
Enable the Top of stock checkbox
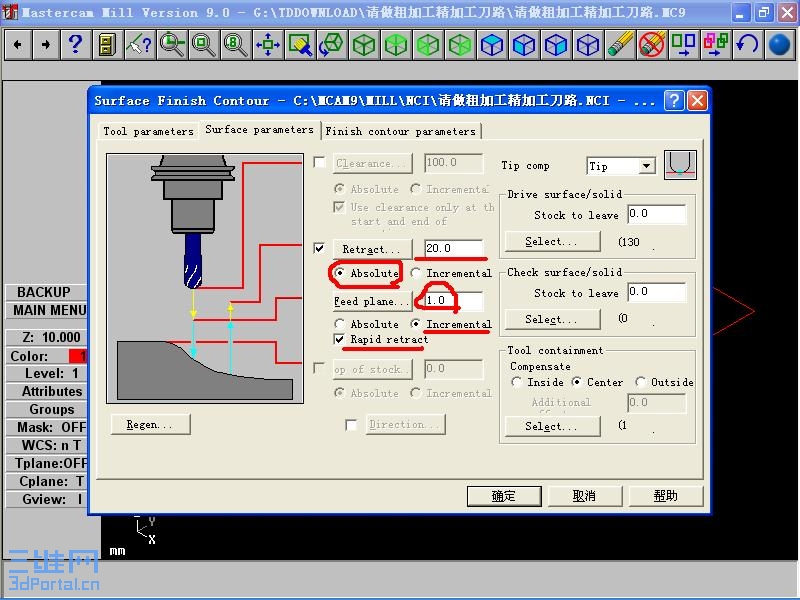click(319, 368)
